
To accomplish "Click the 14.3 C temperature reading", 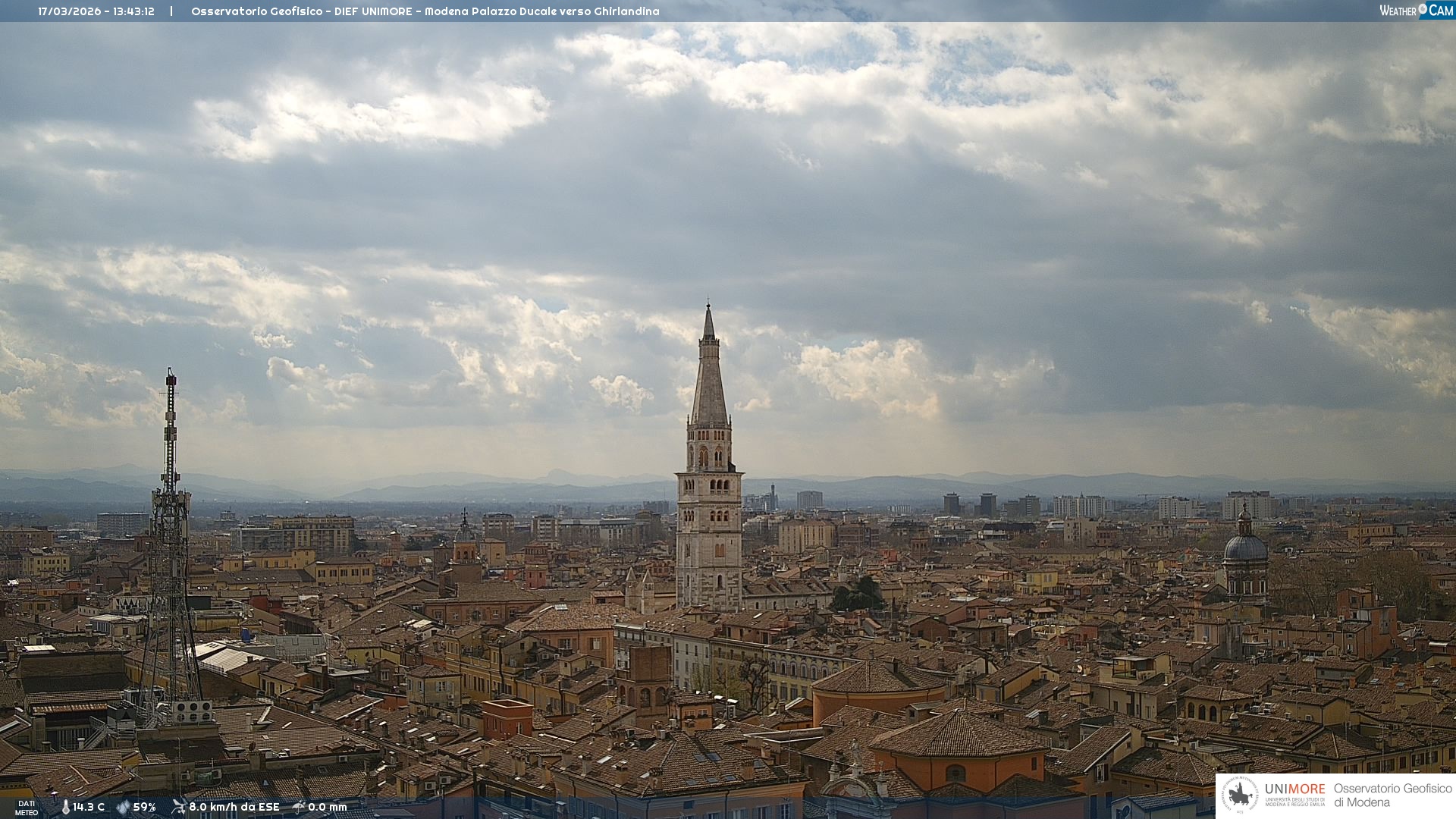I will tap(89, 807).
